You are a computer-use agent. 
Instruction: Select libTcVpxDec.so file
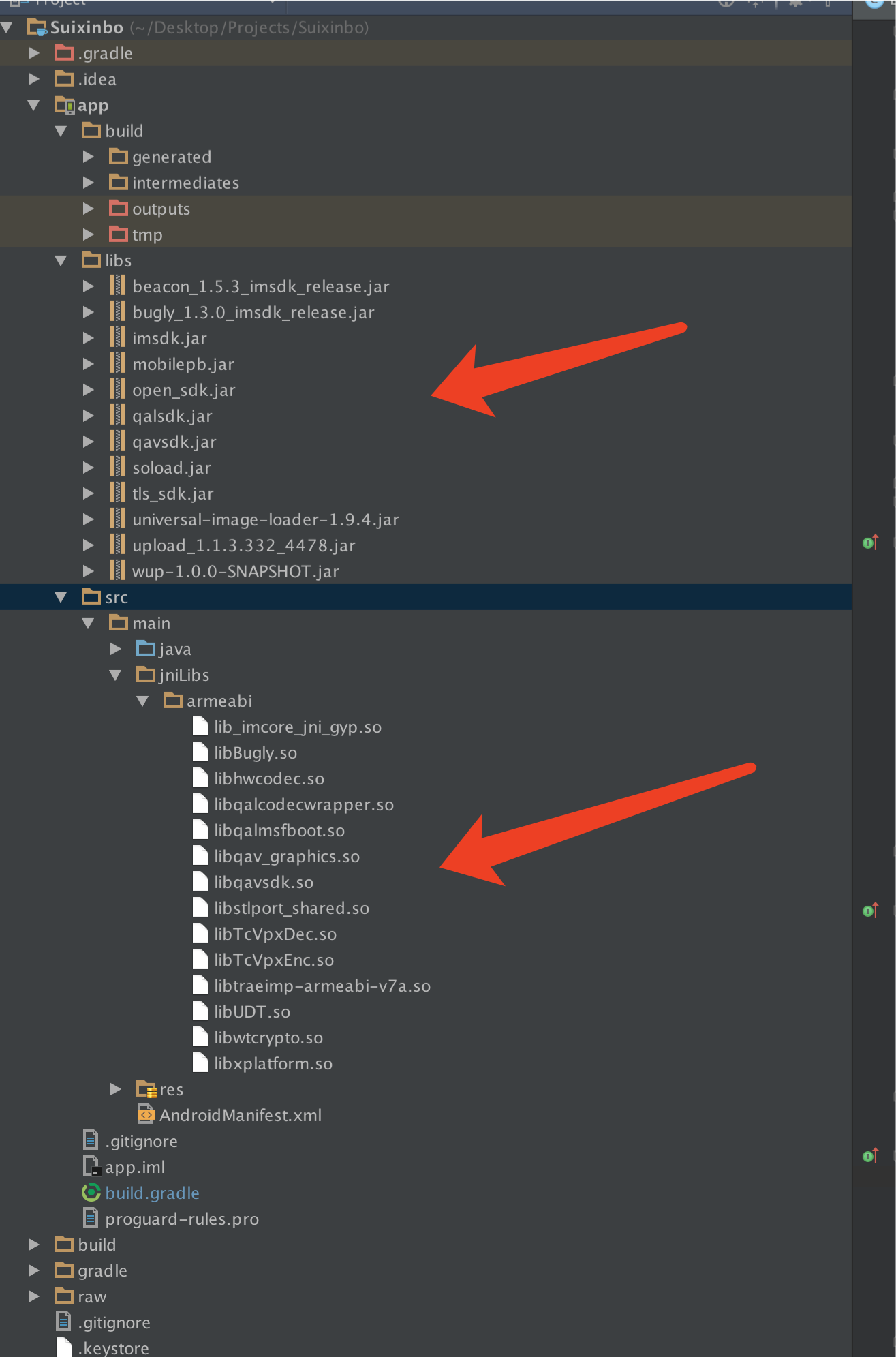(275, 934)
